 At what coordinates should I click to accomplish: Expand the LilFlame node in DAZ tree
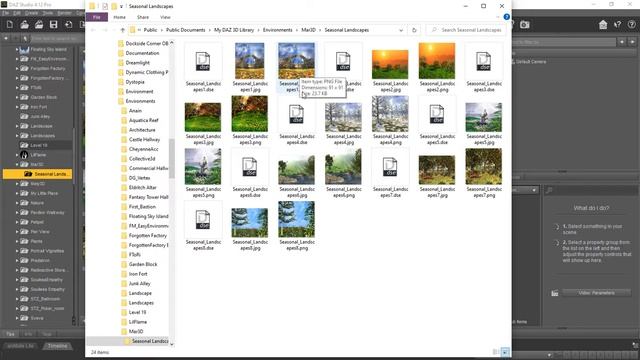17,155
